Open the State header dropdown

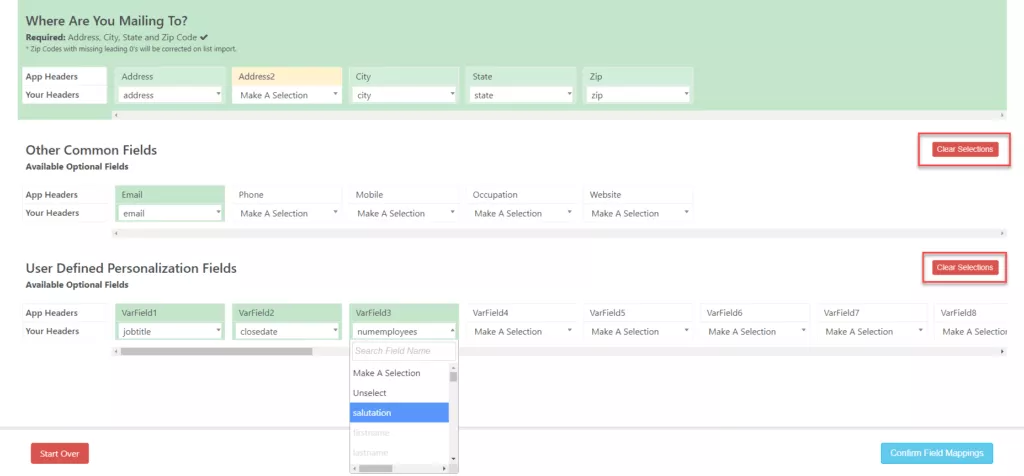point(521,95)
